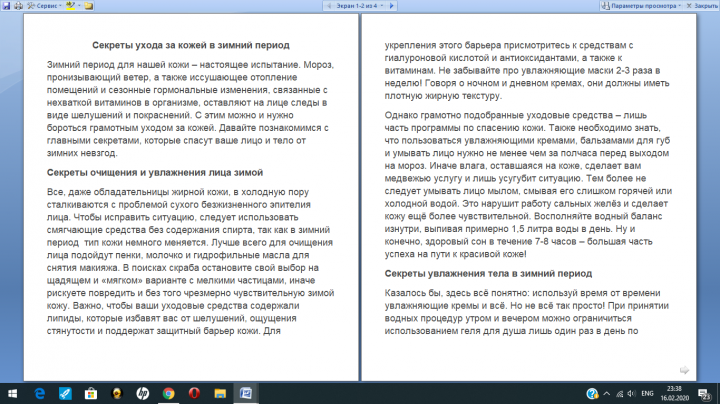
Task: Select the yellow text highlighter tool
Action: click(70, 6)
